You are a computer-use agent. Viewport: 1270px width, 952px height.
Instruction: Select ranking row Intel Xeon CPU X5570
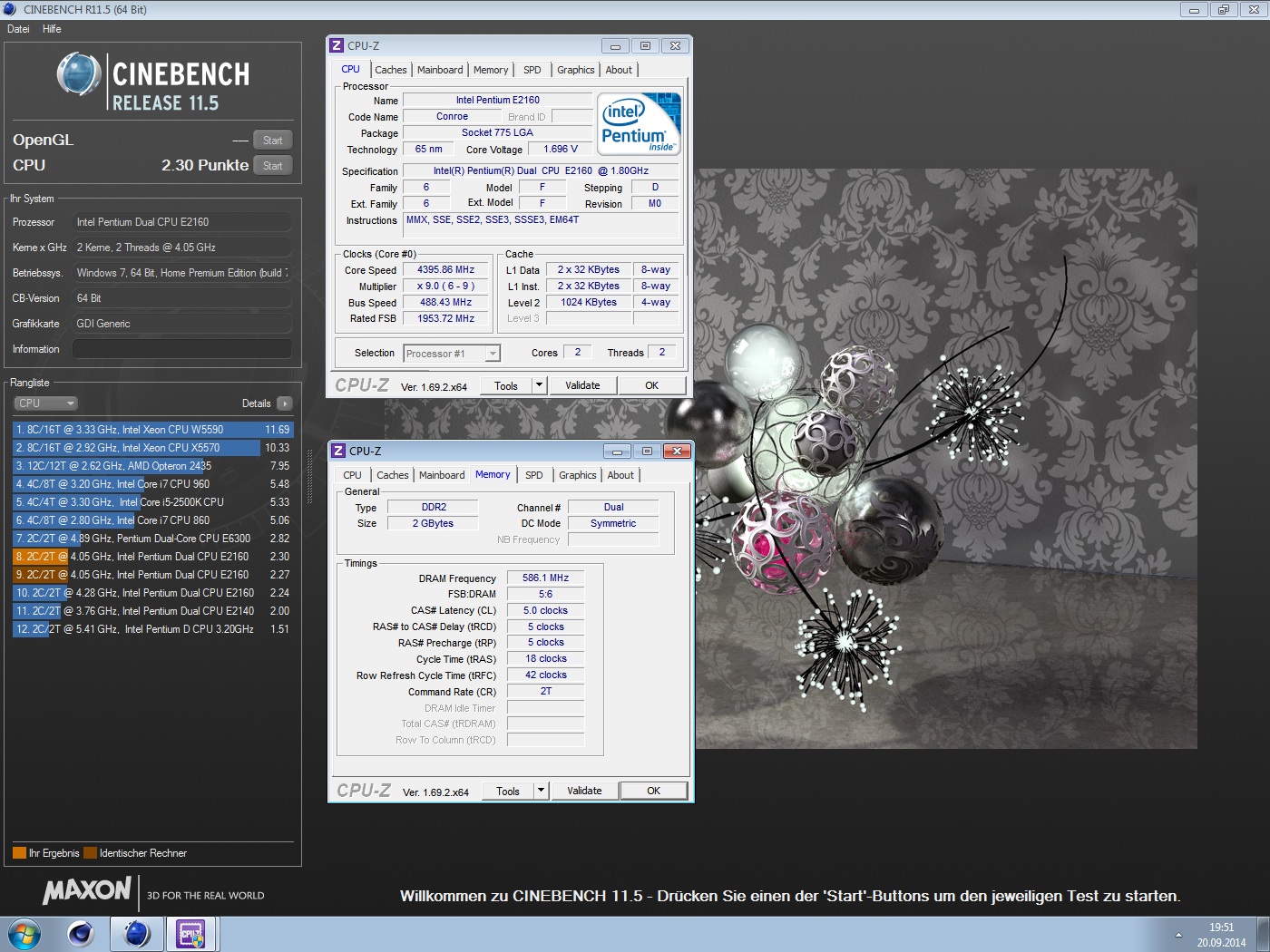click(x=152, y=448)
